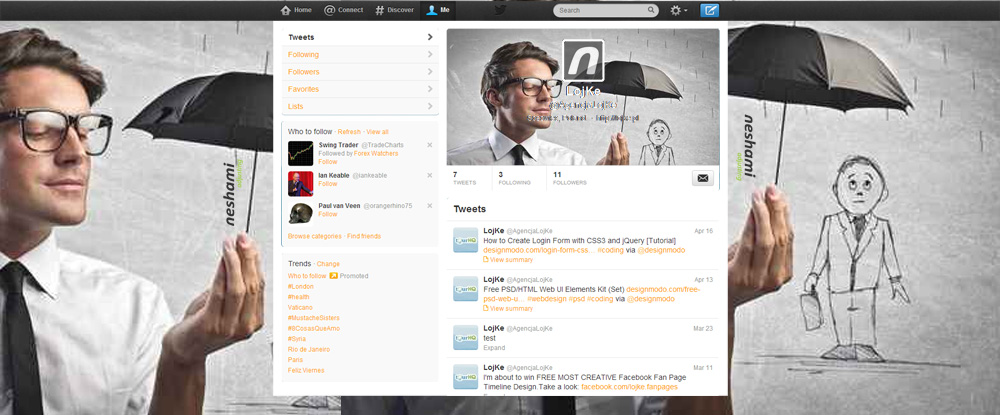Viewport: 1000px width, 415px height.
Task: Open the #MustacheSisters trend
Action: pyautogui.click(x=313, y=317)
